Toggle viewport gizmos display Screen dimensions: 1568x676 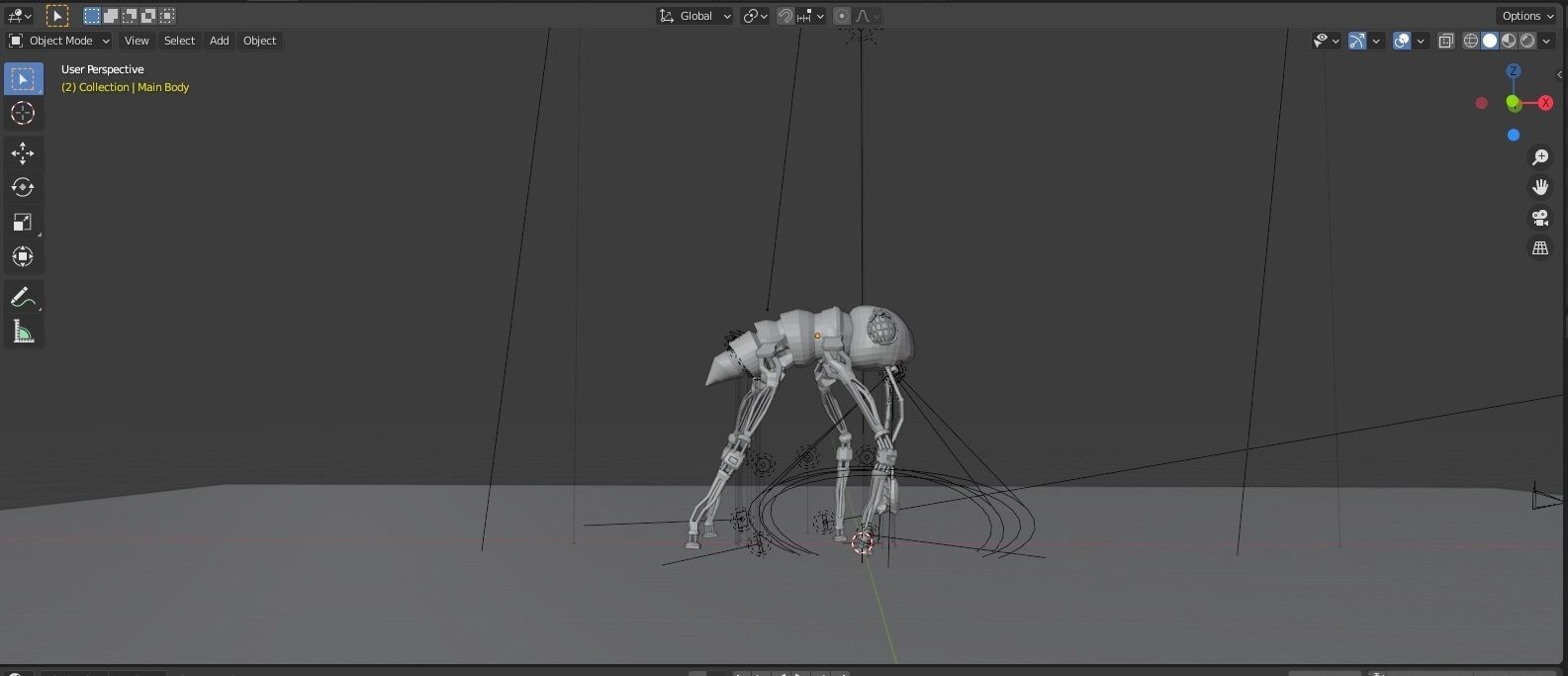click(1357, 41)
